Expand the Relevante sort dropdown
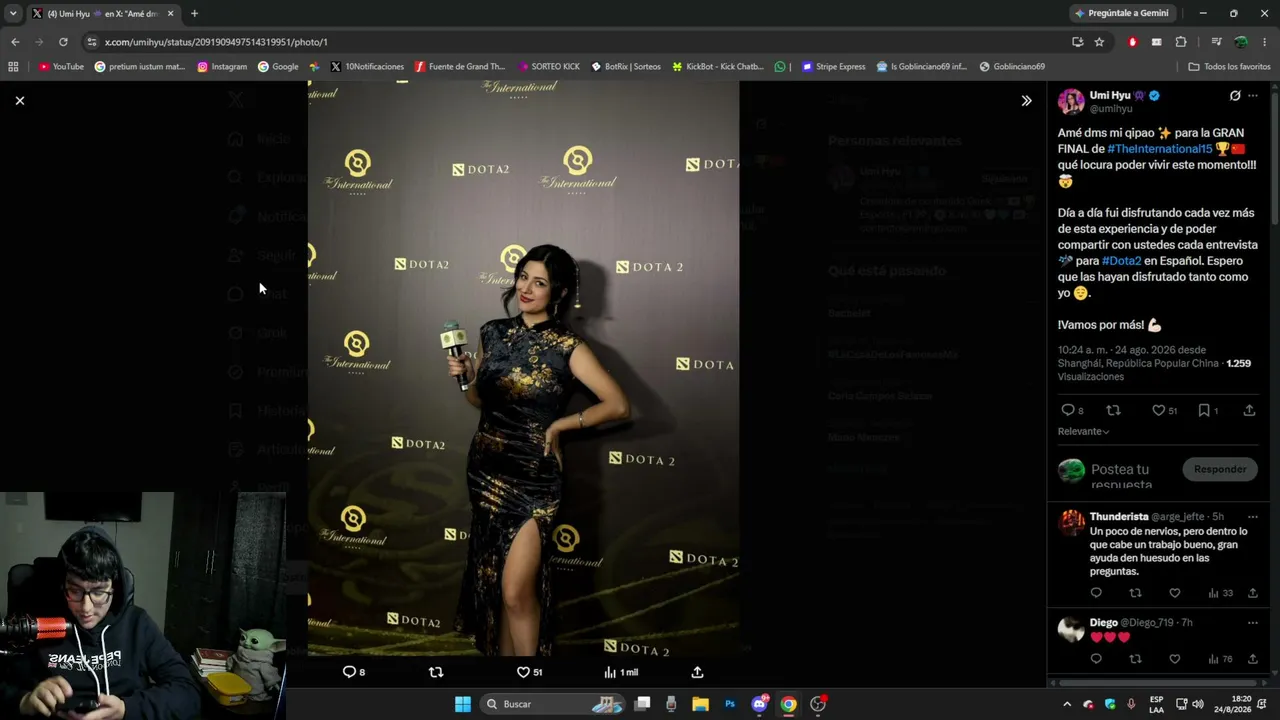The width and height of the screenshot is (1280, 720). tap(1084, 431)
